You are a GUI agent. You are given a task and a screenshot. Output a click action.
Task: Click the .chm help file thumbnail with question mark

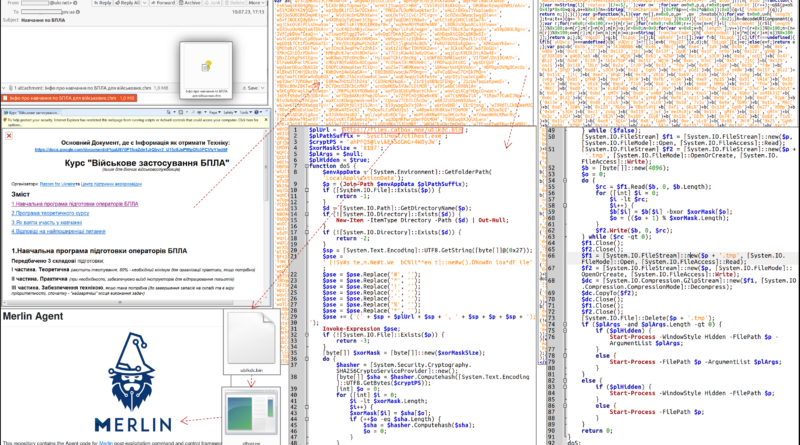206,70
